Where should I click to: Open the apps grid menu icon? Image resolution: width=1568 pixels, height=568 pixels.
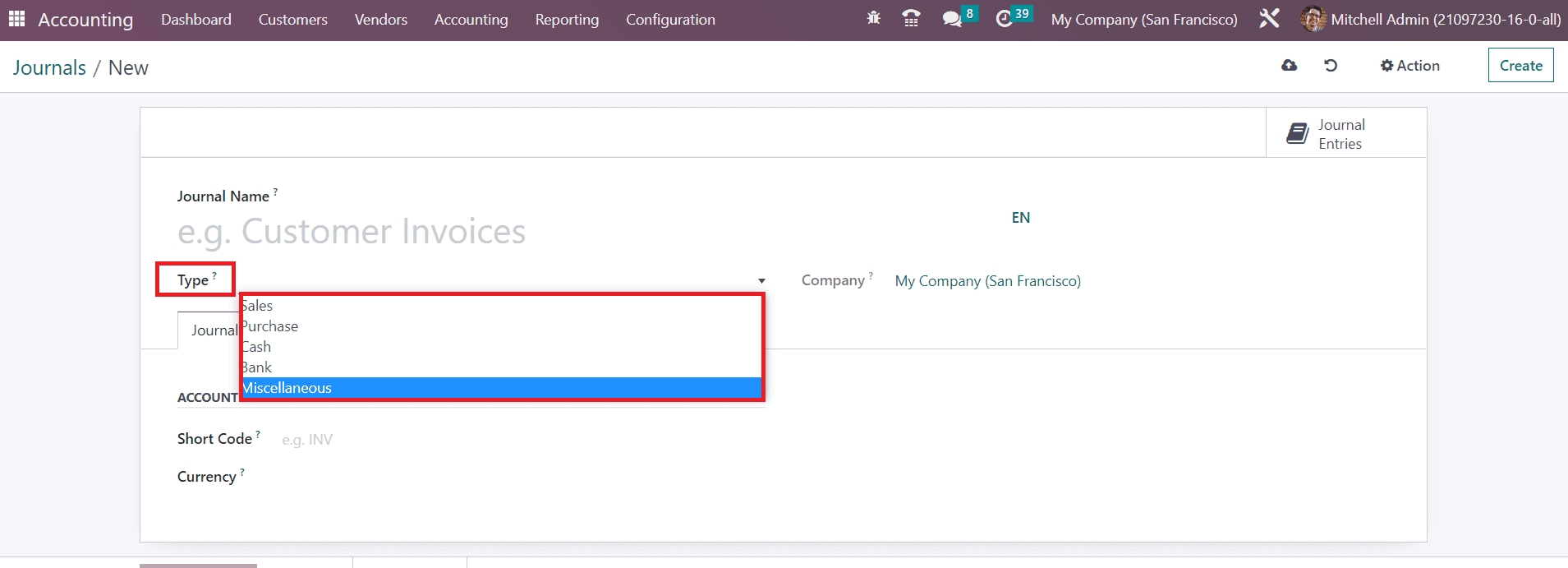[x=16, y=19]
